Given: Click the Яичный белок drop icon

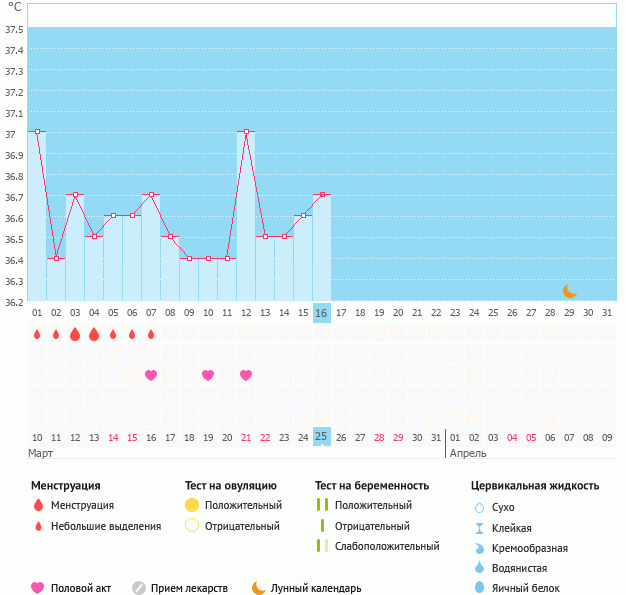Looking at the screenshot, I should pos(479,588).
